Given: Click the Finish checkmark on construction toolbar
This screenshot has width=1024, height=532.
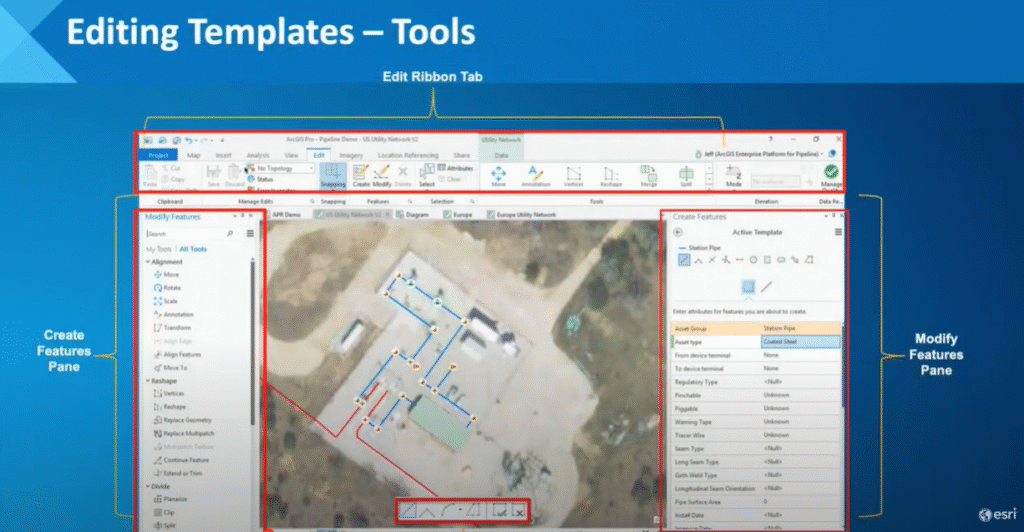Looking at the screenshot, I should coord(500,512).
